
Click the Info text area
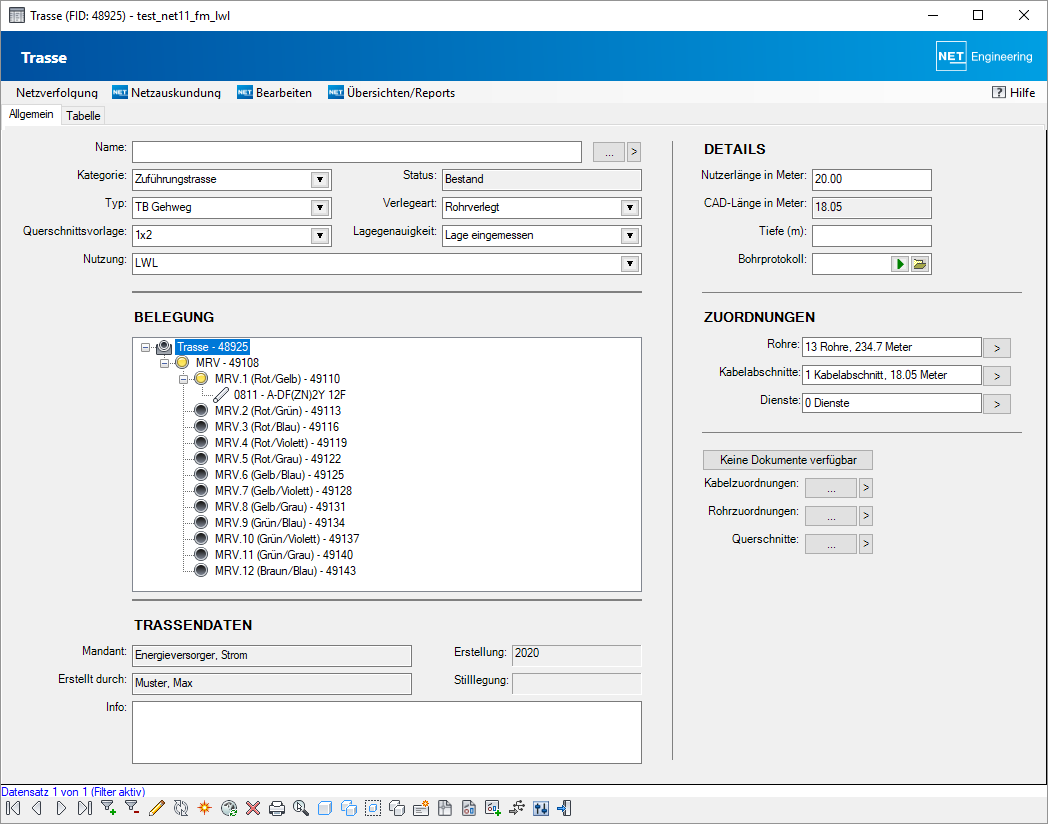point(387,732)
